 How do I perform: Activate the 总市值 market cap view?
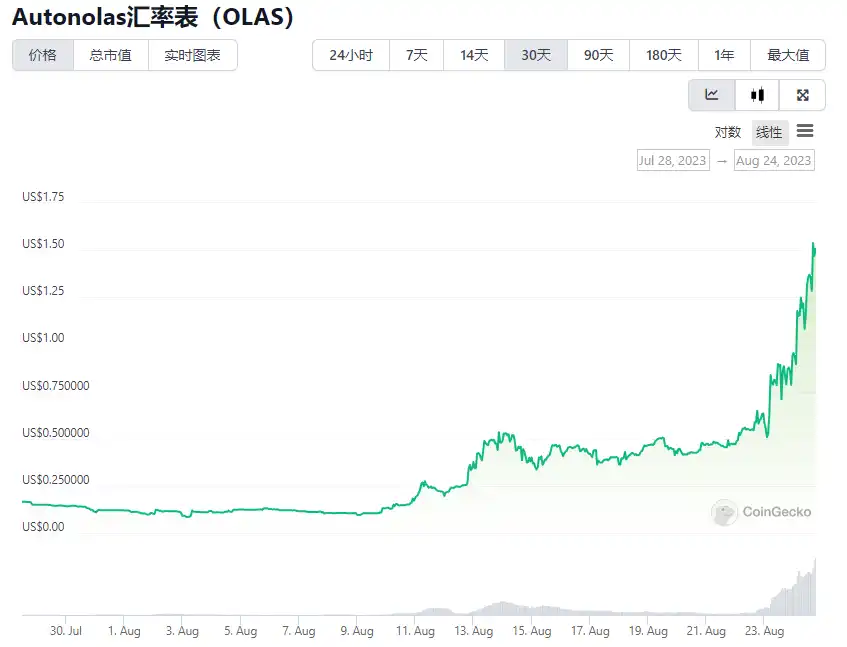pyautogui.click(x=110, y=55)
